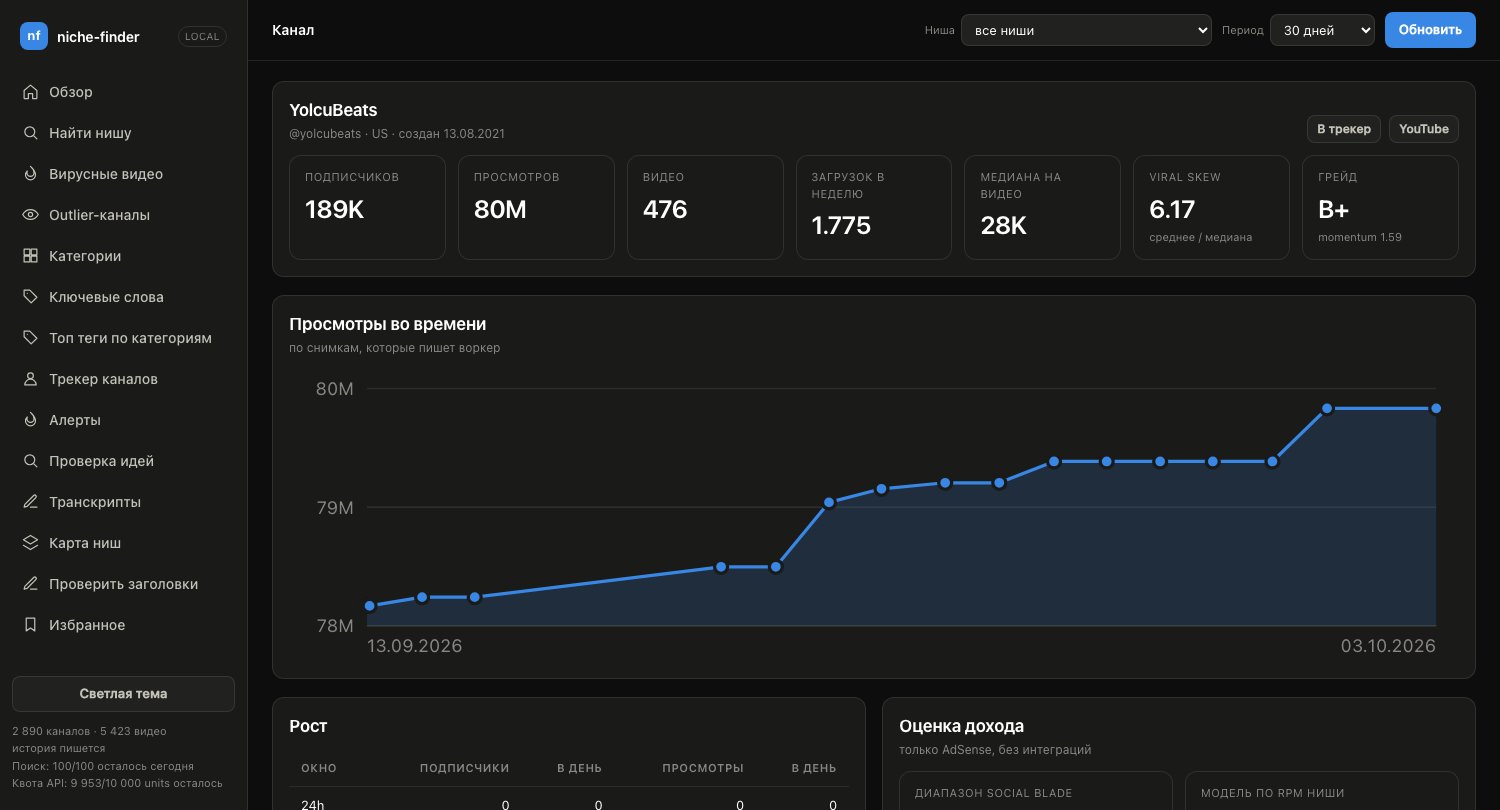Click the layers icon beside Карта ниш
Screen dimensions: 1500x810
30,543
